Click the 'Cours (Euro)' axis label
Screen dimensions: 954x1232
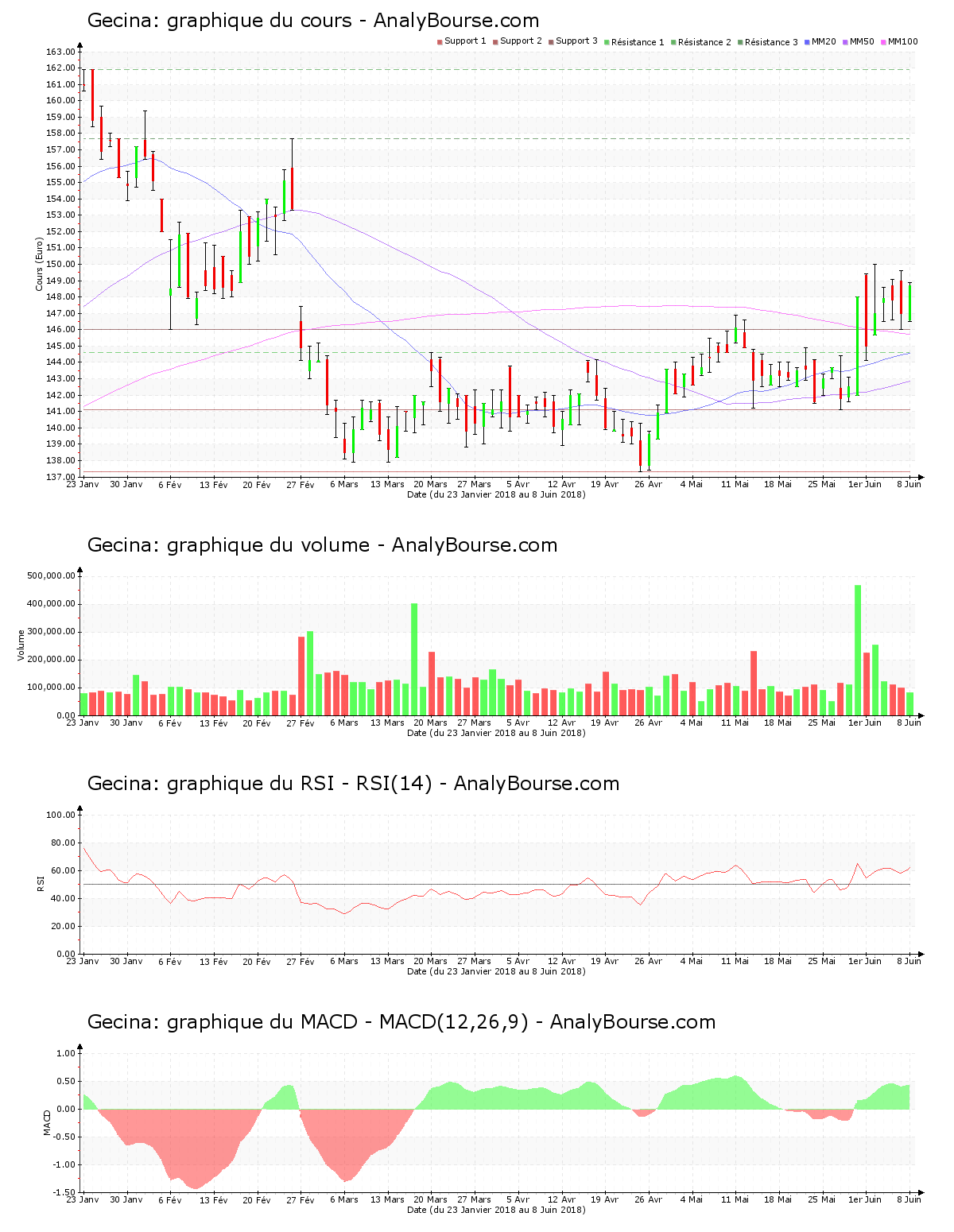pyautogui.click(x=39, y=264)
